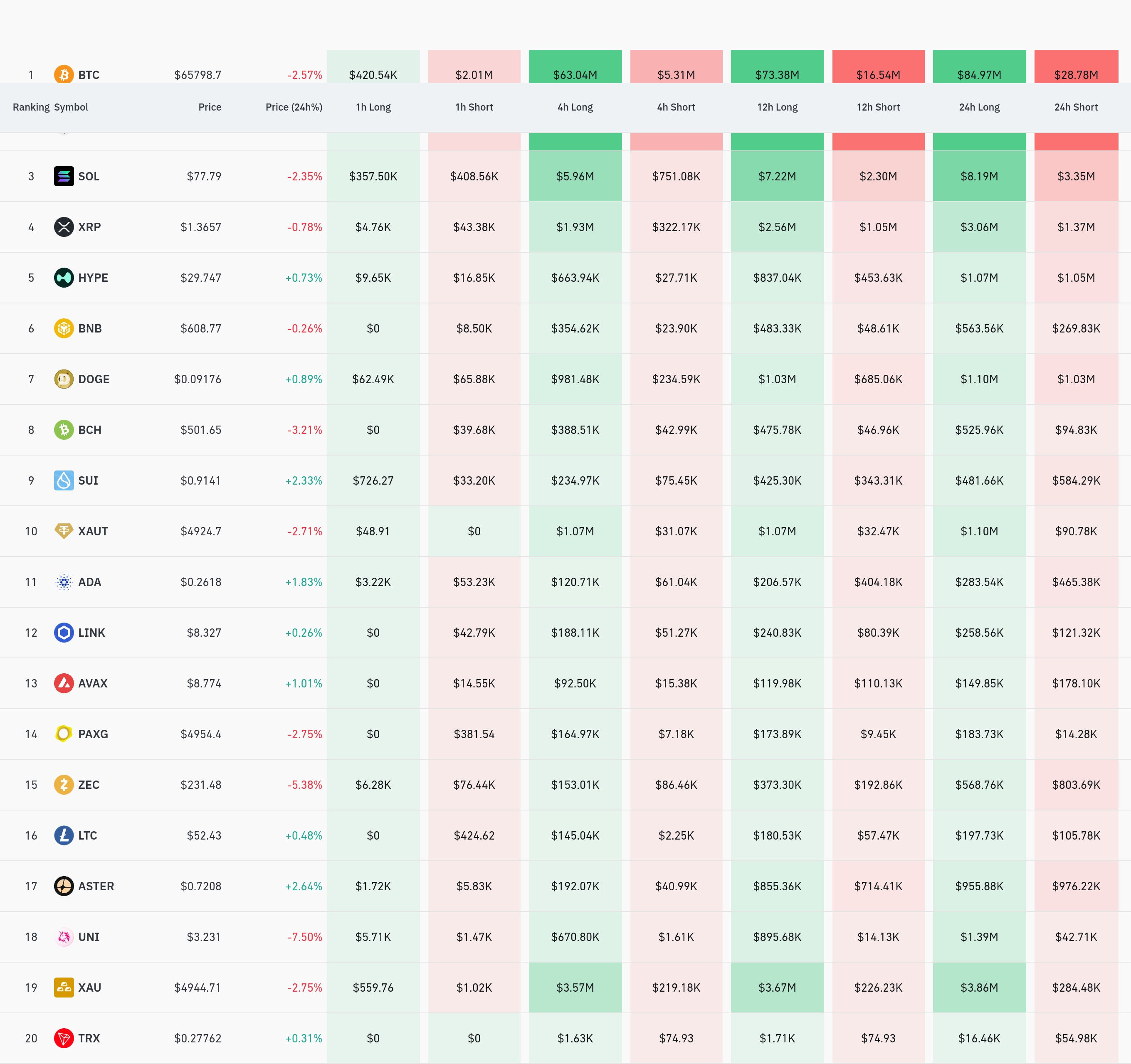
Task: Click the Solana SOL logo icon
Action: [64, 176]
